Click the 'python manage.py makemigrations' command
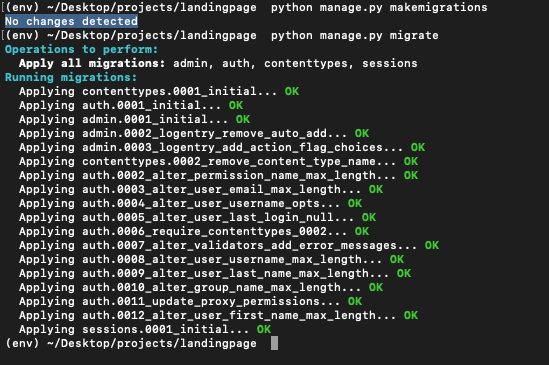This screenshot has height=365, width=549. [x=379, y=7]
